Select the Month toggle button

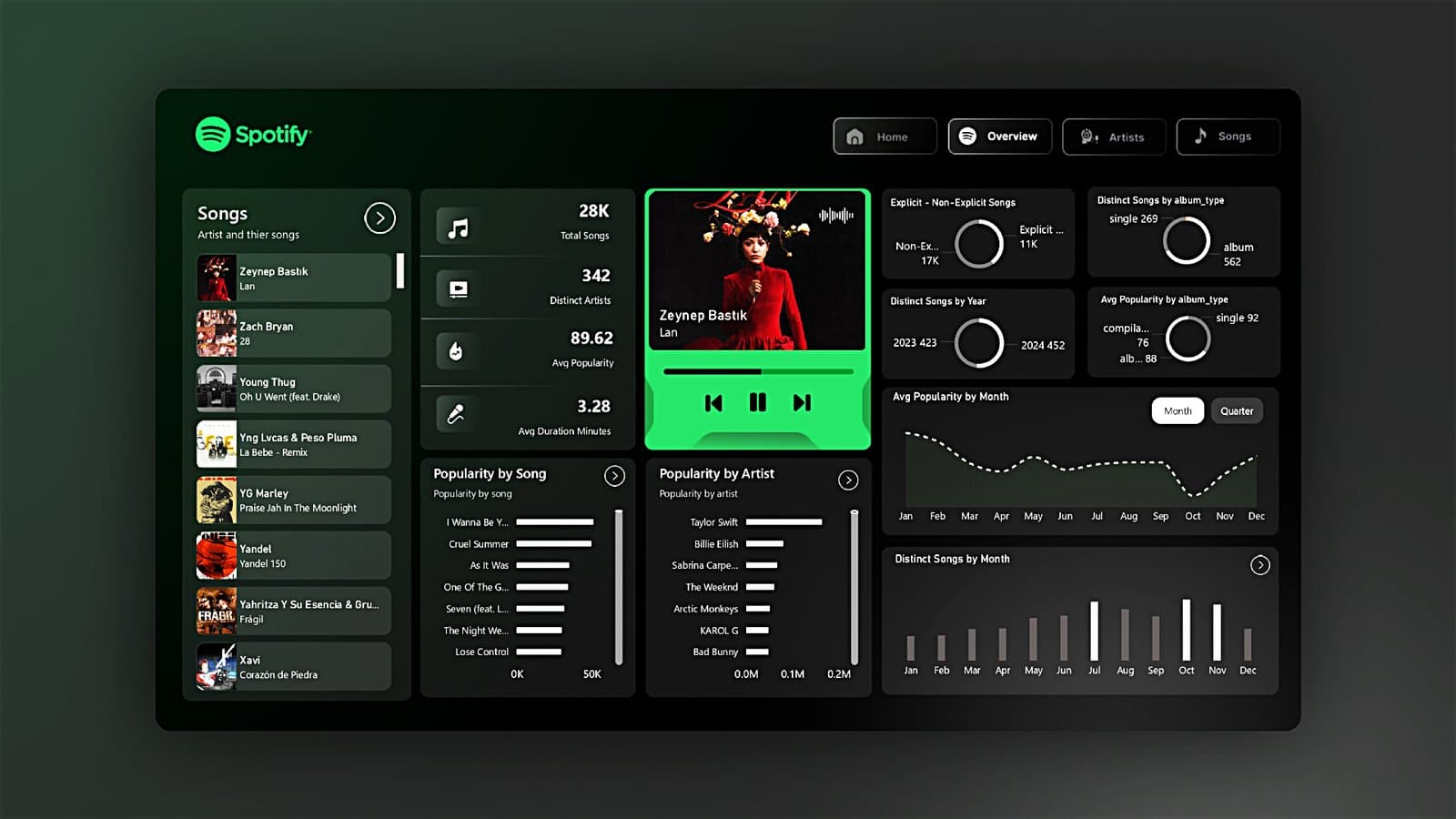point(1178,411)
